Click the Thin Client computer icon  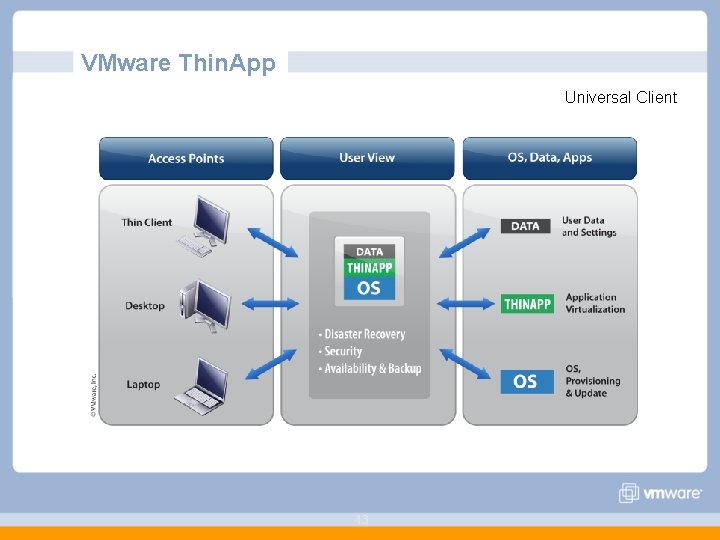pyautogui.click(x=204, y=226)
